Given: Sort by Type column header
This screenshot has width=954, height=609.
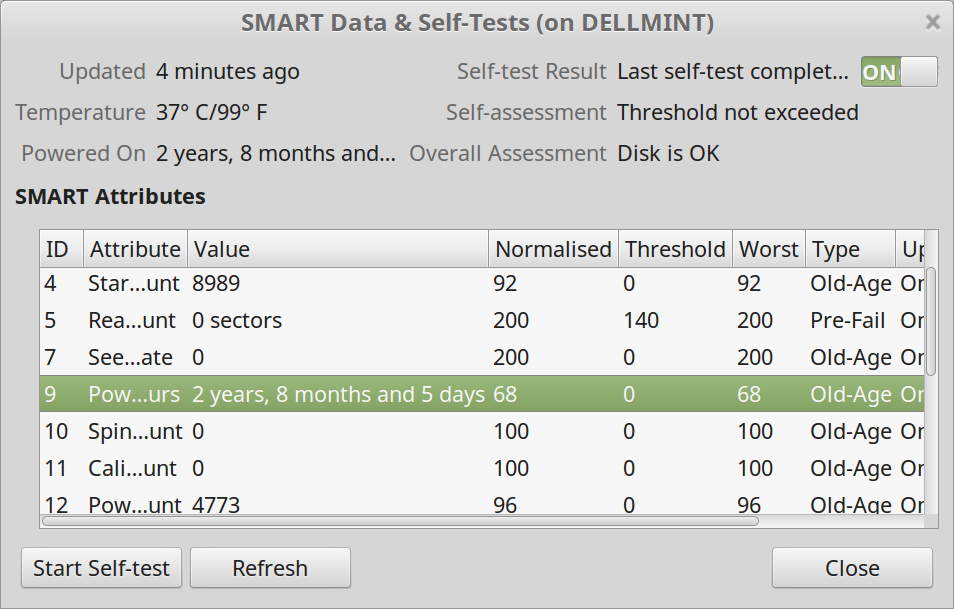Looking at the screenshot, I should coord(849,249).
